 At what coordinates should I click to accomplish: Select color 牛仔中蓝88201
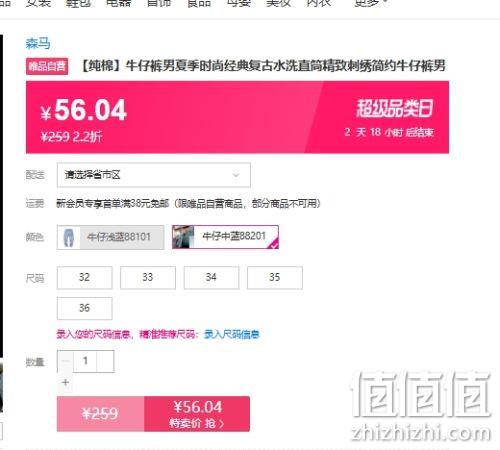click(x=225, y=237)
